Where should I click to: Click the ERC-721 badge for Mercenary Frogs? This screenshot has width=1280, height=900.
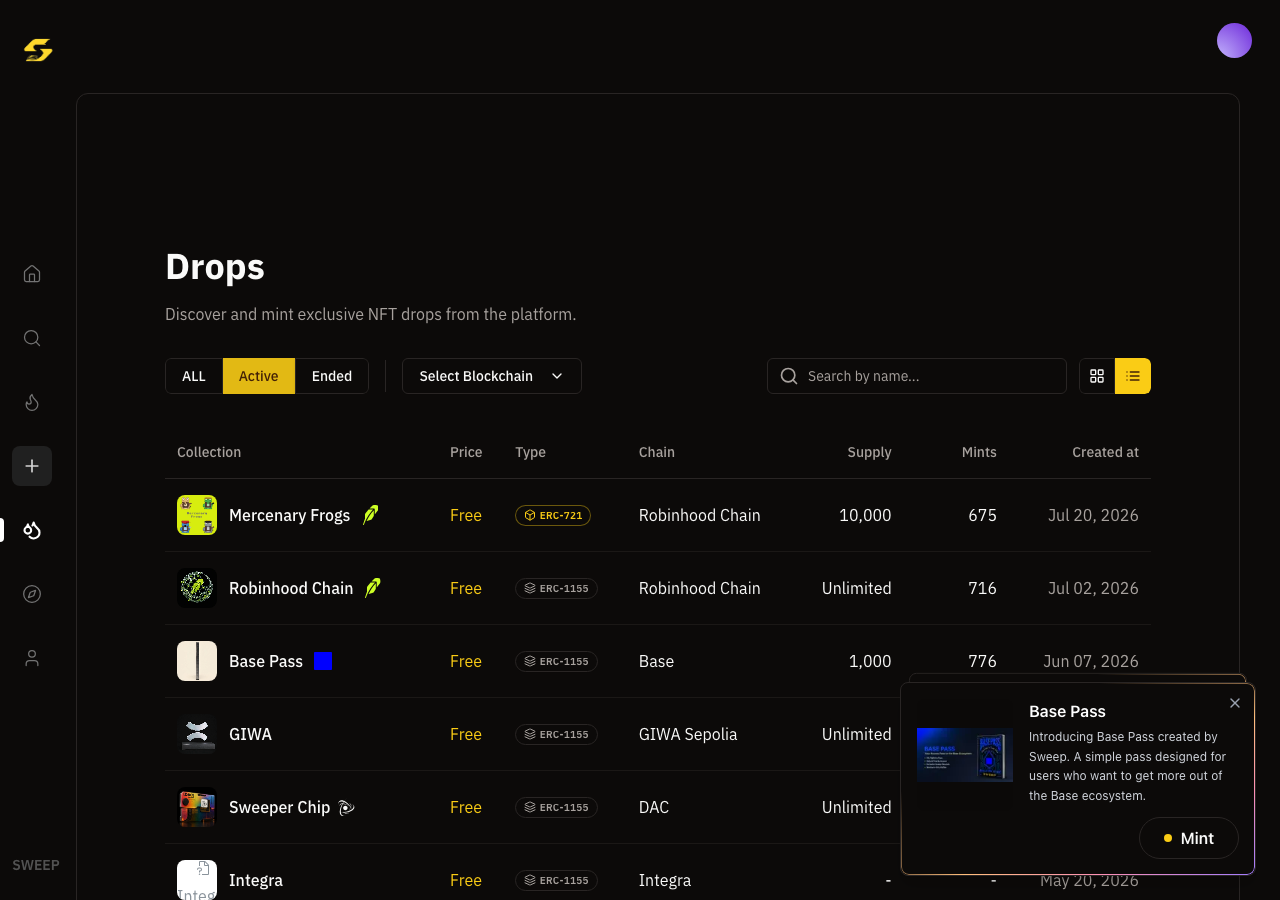(553, 515)
